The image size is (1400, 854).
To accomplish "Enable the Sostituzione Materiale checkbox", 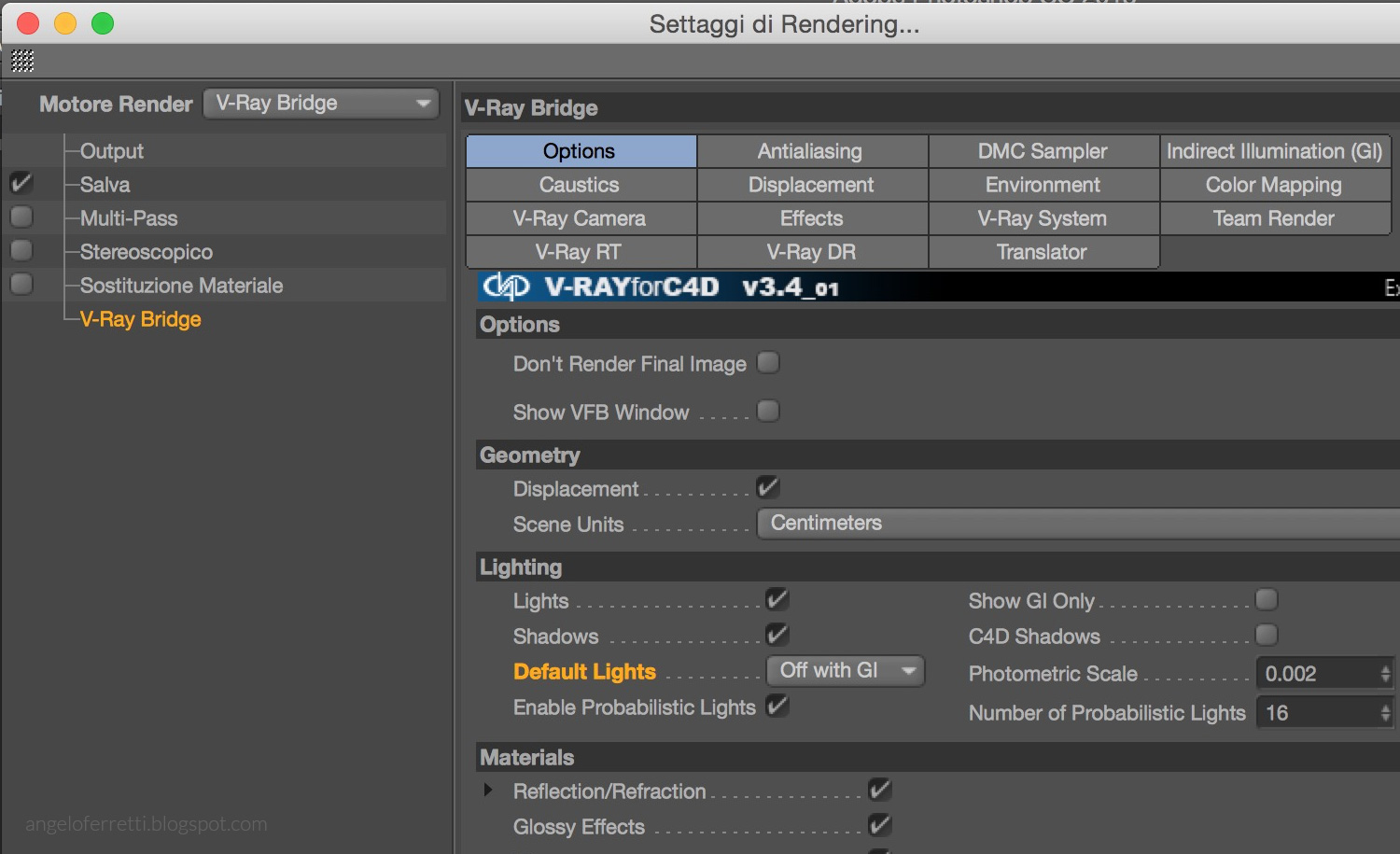I will [x=21, y=284].
